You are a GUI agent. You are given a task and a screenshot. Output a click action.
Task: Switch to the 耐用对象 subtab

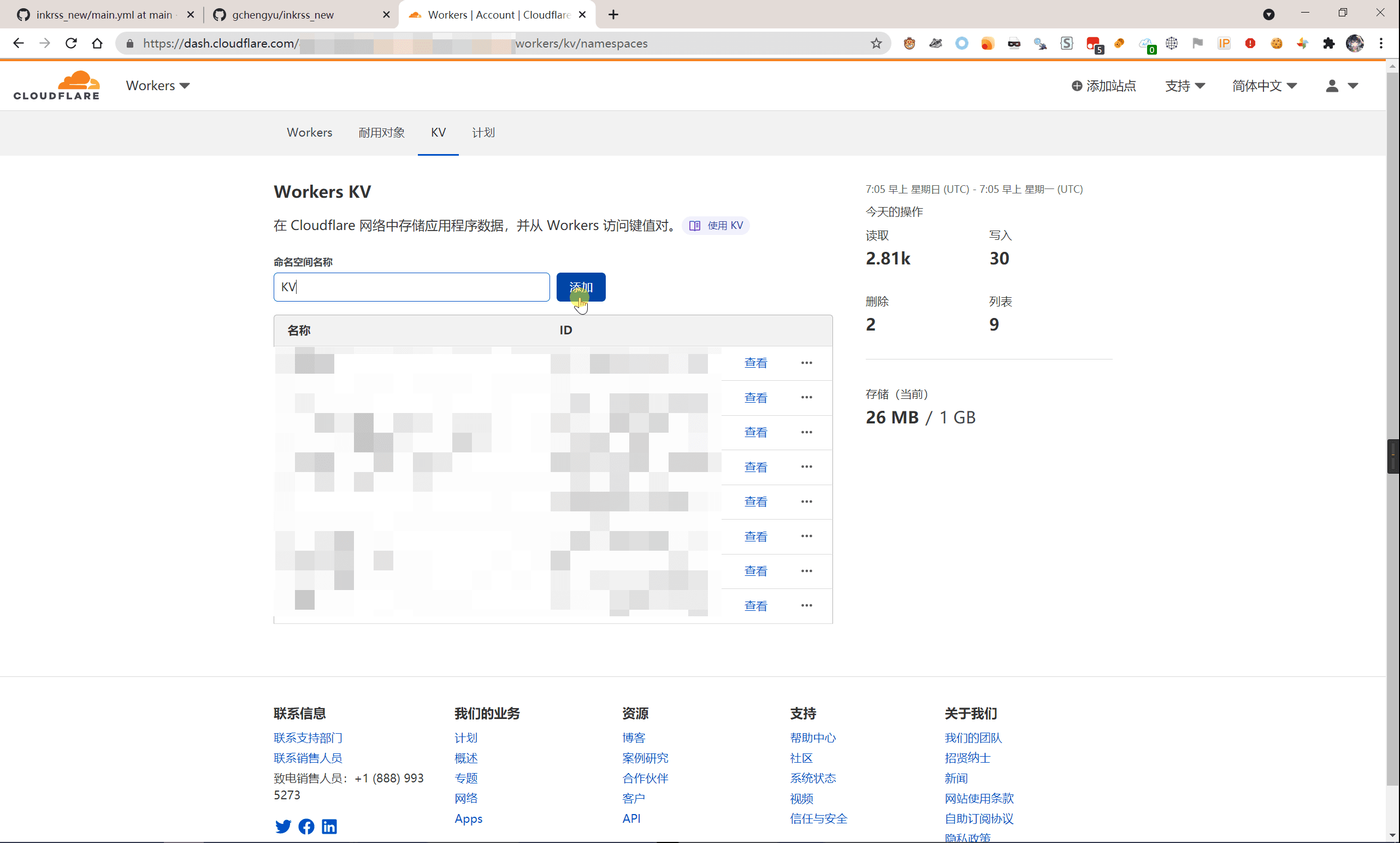click(381, 132)
